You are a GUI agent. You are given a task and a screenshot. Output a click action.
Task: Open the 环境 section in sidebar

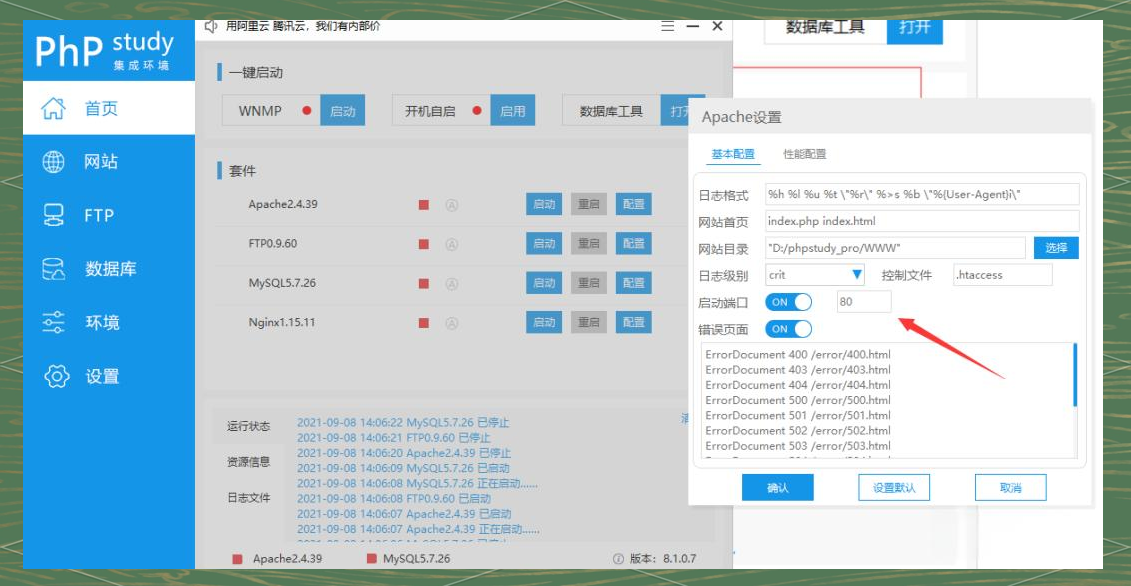click(x=108, y=323)
